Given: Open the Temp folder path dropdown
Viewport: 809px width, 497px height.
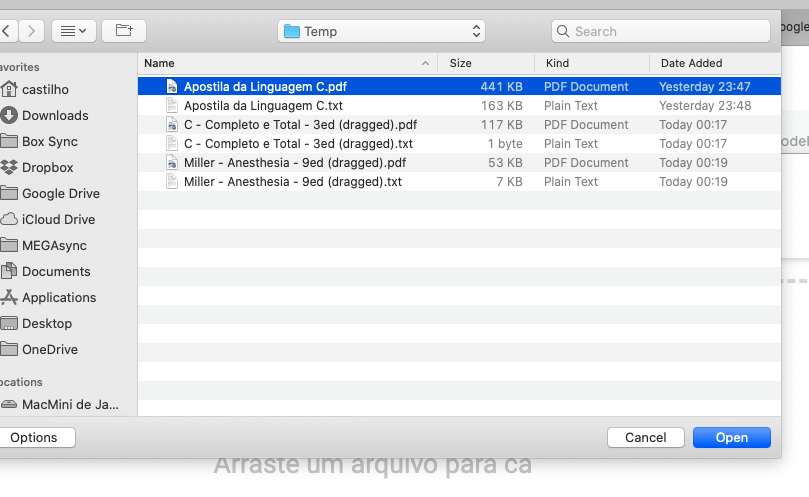Looking at the screenshot, I should pyautogui.click(x=381, y=31).
